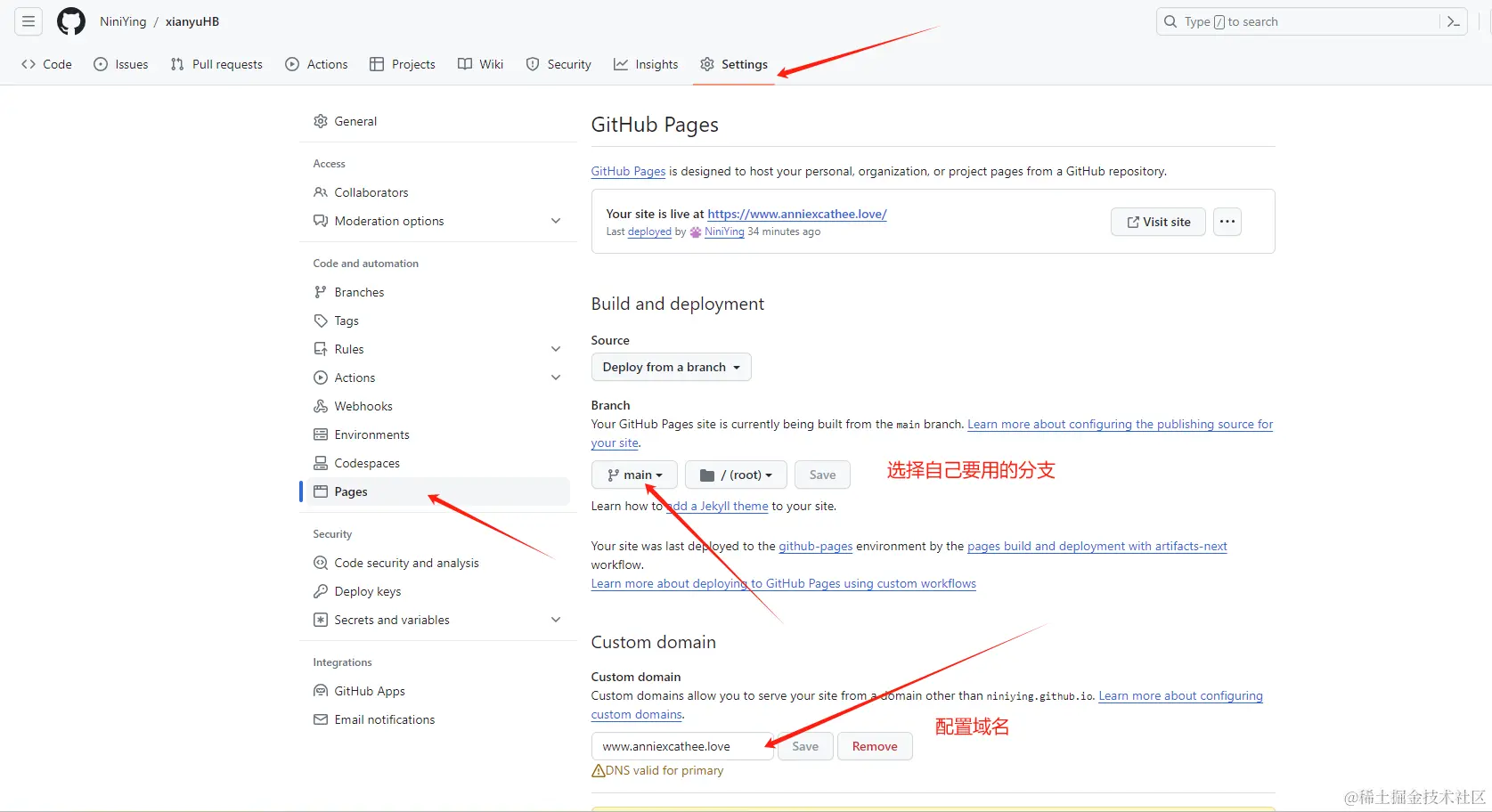
Task: Open the NiniYing owner breadcrumb link
Action: pyautogui.click(x=123, y=21)
